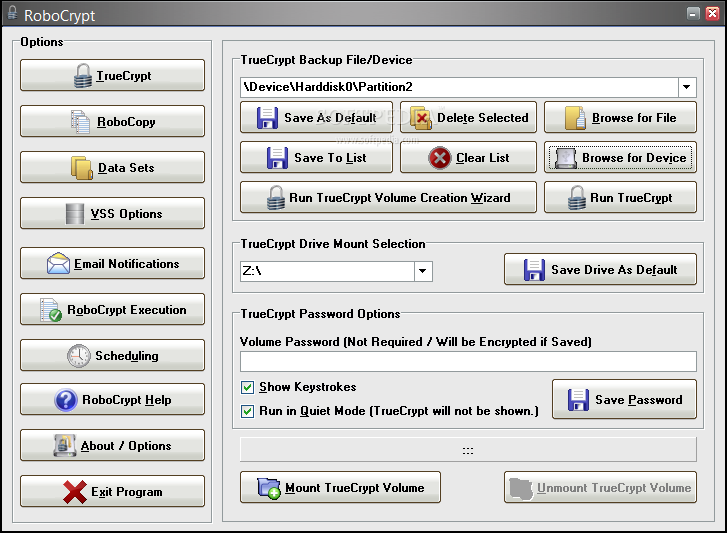Click the envelope icon on Email Notifications

(x=58, y=263)
